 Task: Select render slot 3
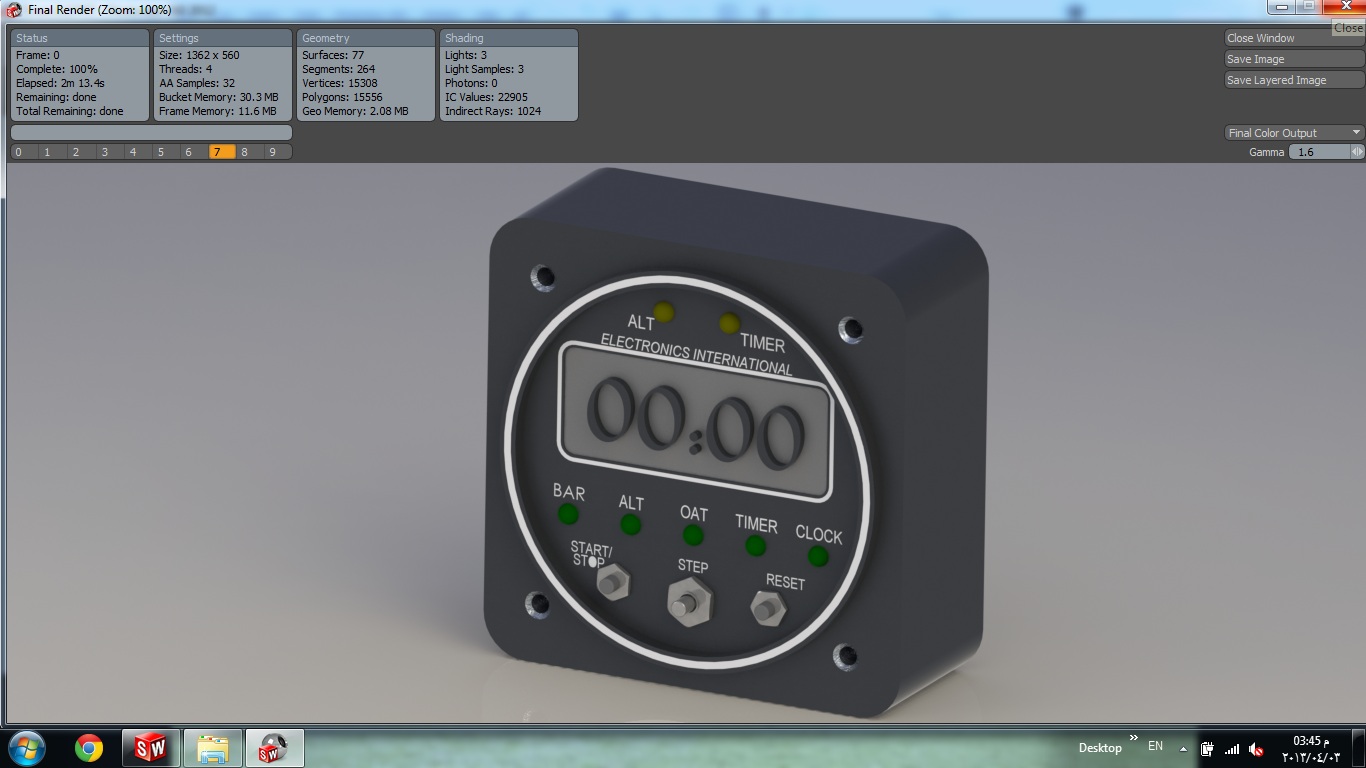point(104,152)
